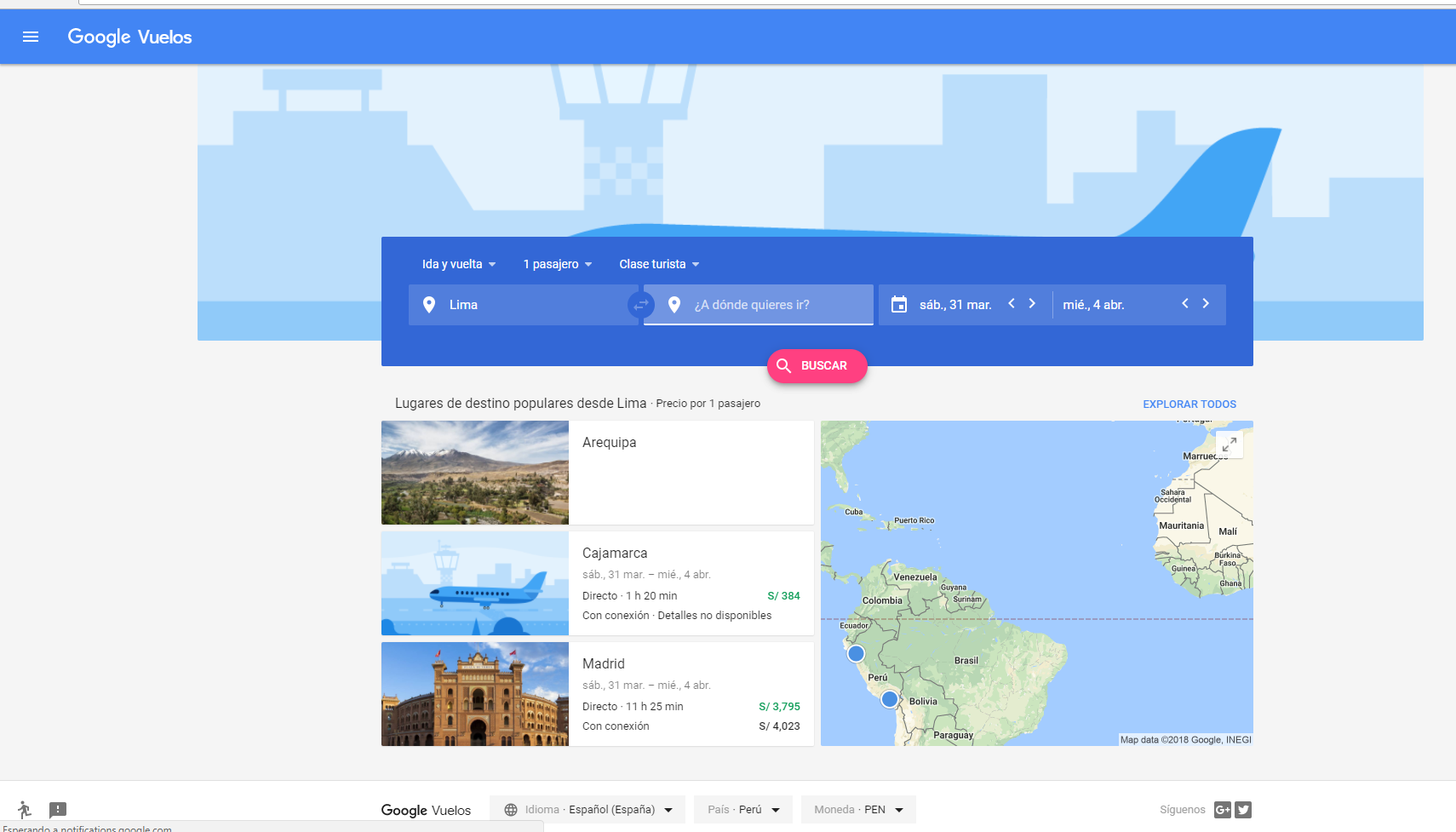Expand the map to fullscreen

[x=1230, y=444]
